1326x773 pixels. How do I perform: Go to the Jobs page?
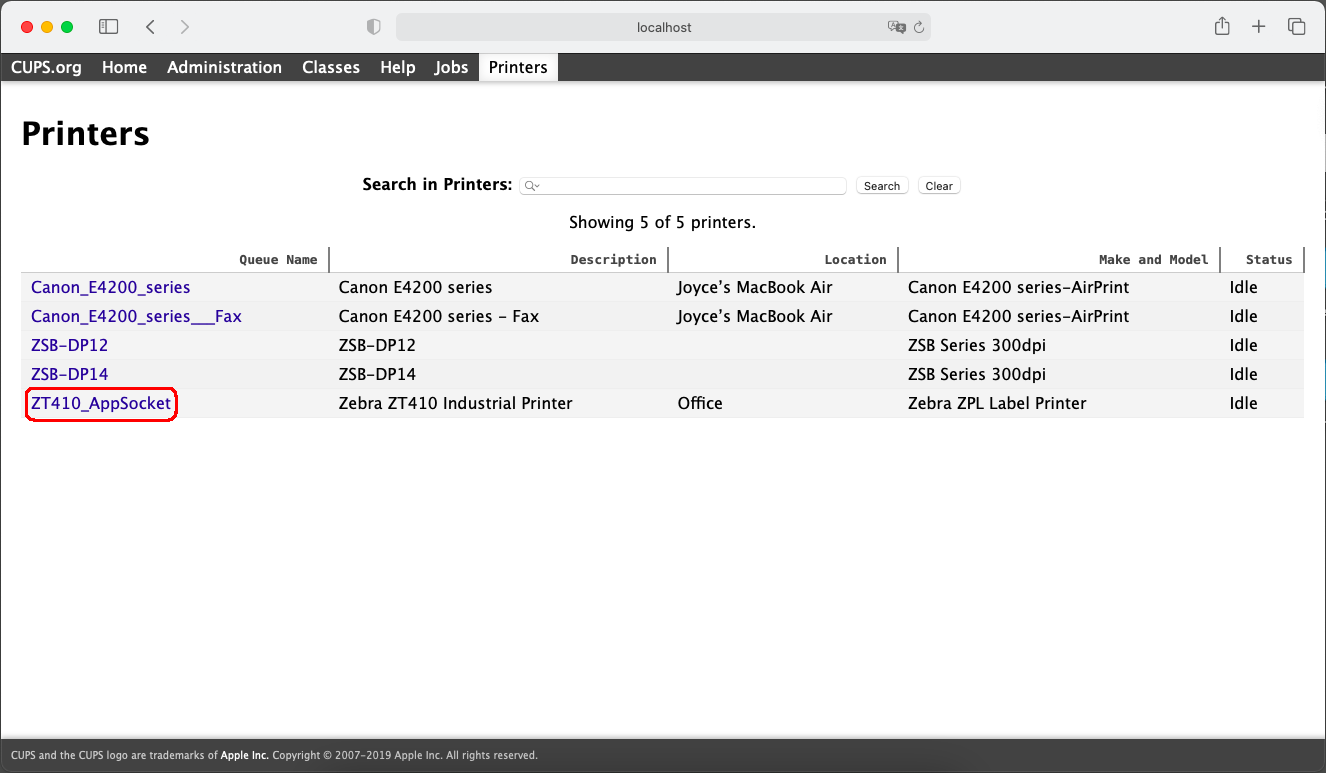[x=451, y=67]
